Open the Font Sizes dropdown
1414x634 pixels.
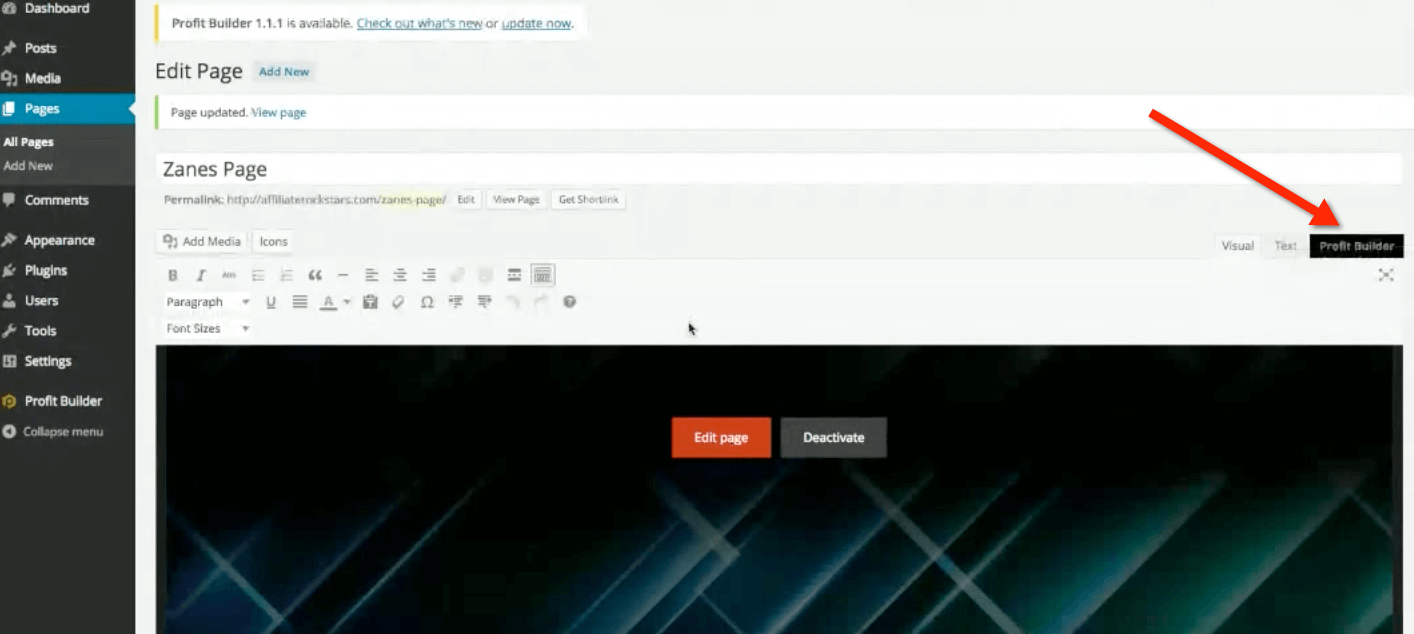point(208,328)
